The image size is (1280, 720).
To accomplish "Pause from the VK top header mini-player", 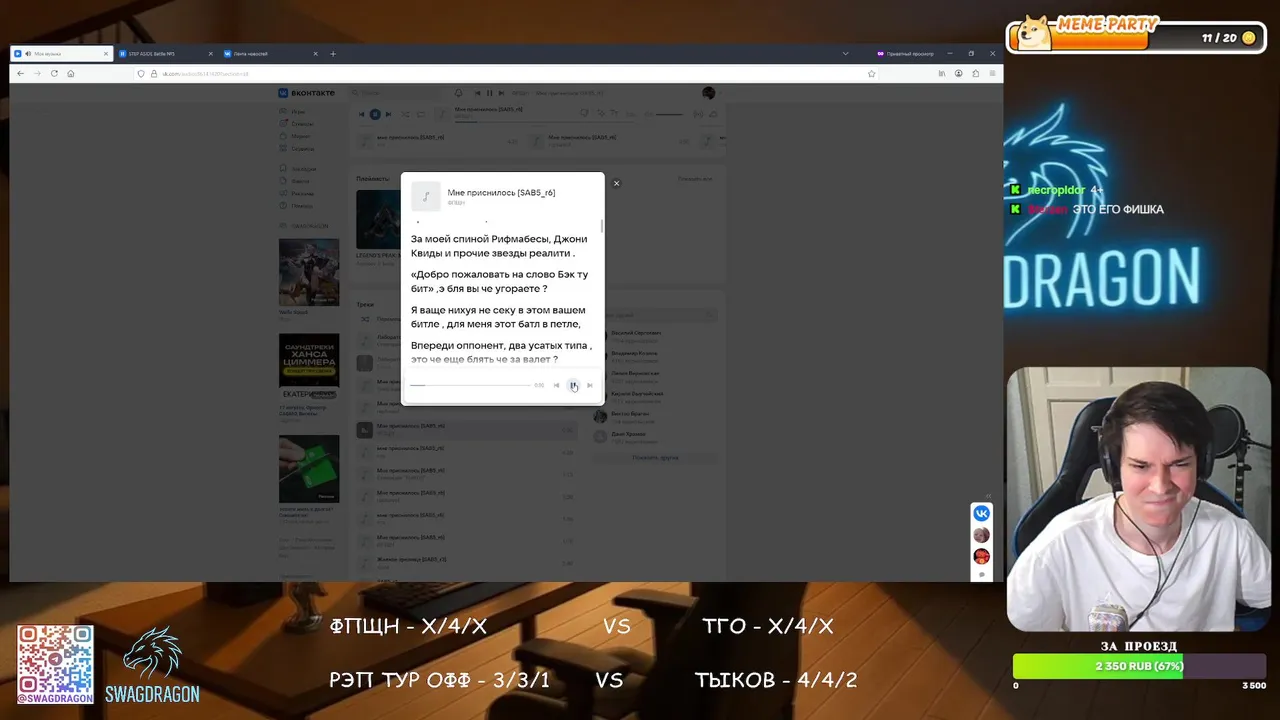I will point(489,93).
